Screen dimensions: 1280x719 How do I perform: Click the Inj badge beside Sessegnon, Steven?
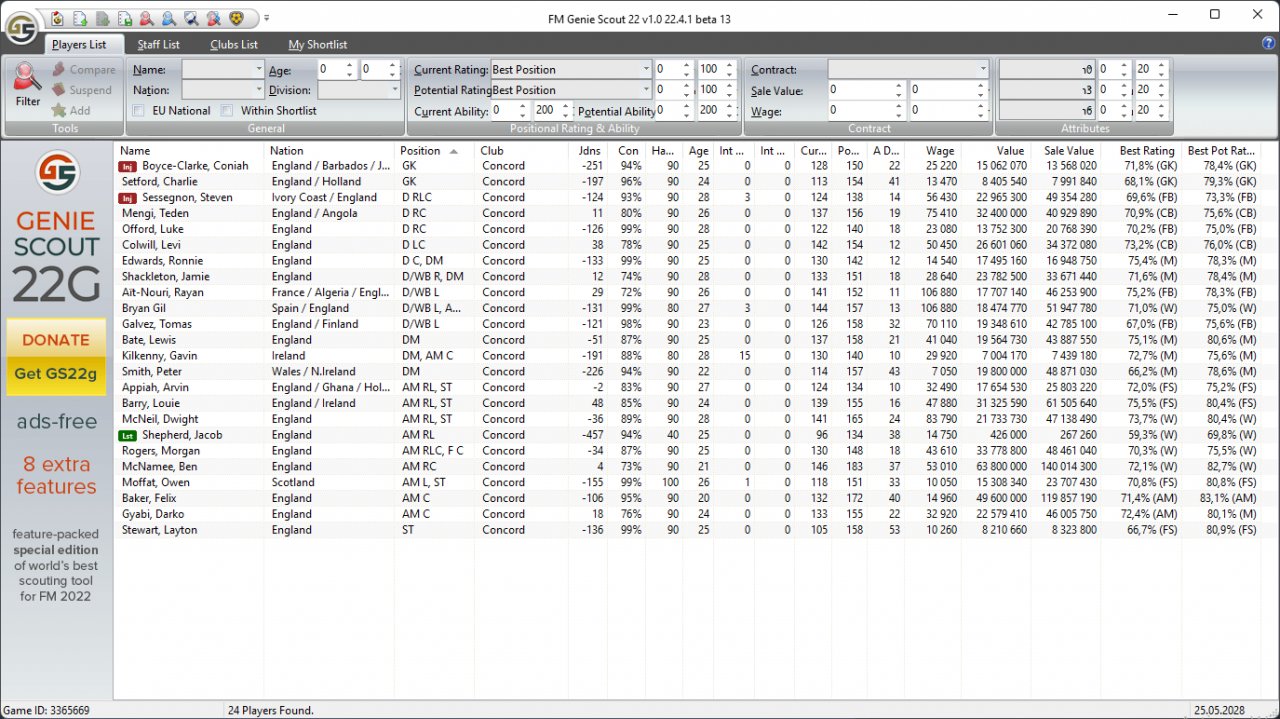tap(129, 198)
